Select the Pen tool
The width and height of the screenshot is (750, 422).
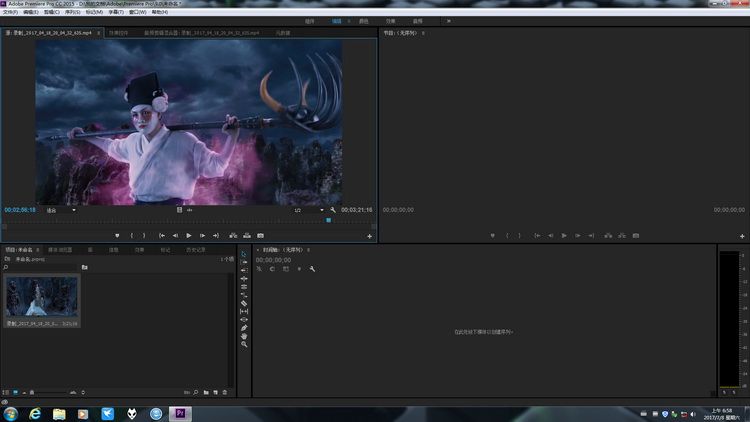(244, 328)
